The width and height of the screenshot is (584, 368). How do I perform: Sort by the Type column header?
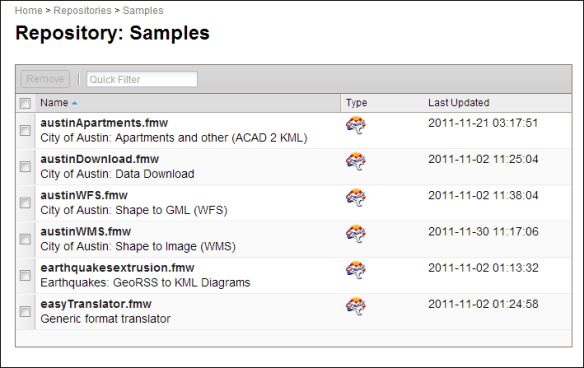click(356, 103)
